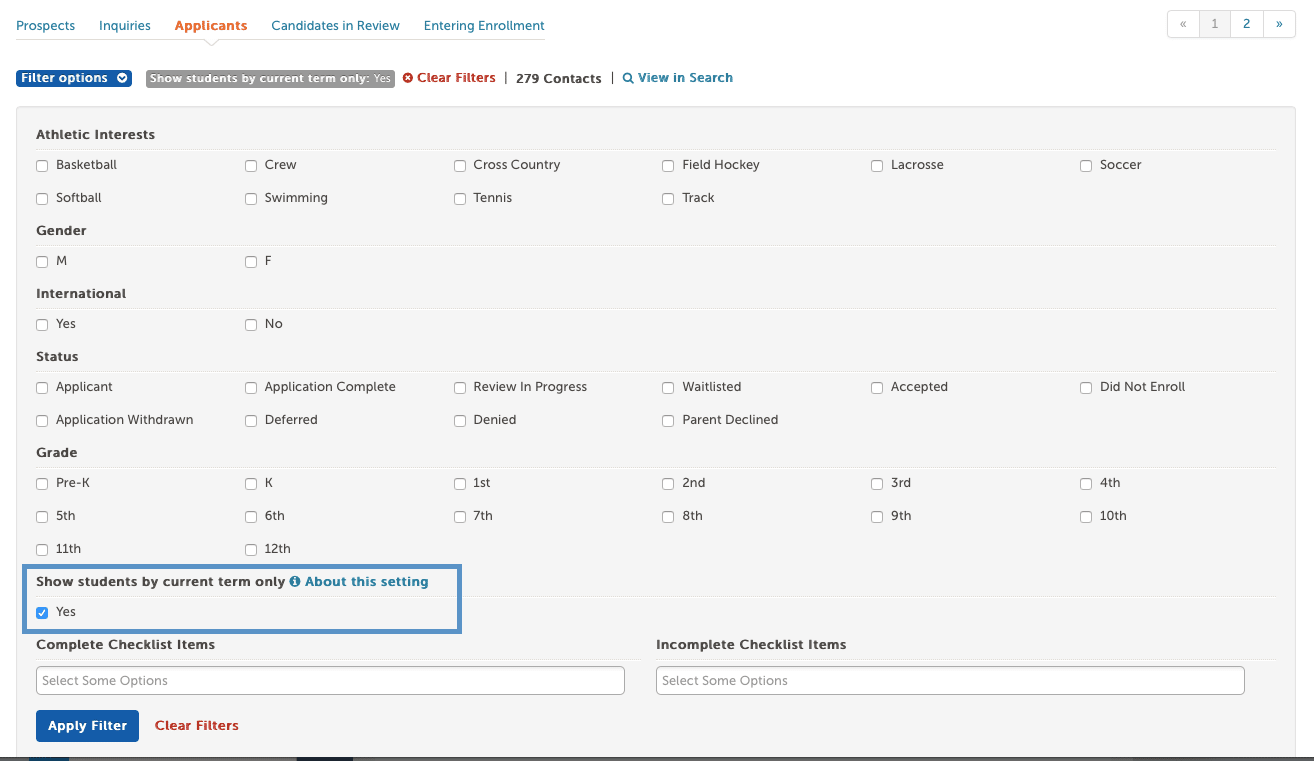Check the K grade checkbox
Screen dimensions: 1314x761
point(251,484)
